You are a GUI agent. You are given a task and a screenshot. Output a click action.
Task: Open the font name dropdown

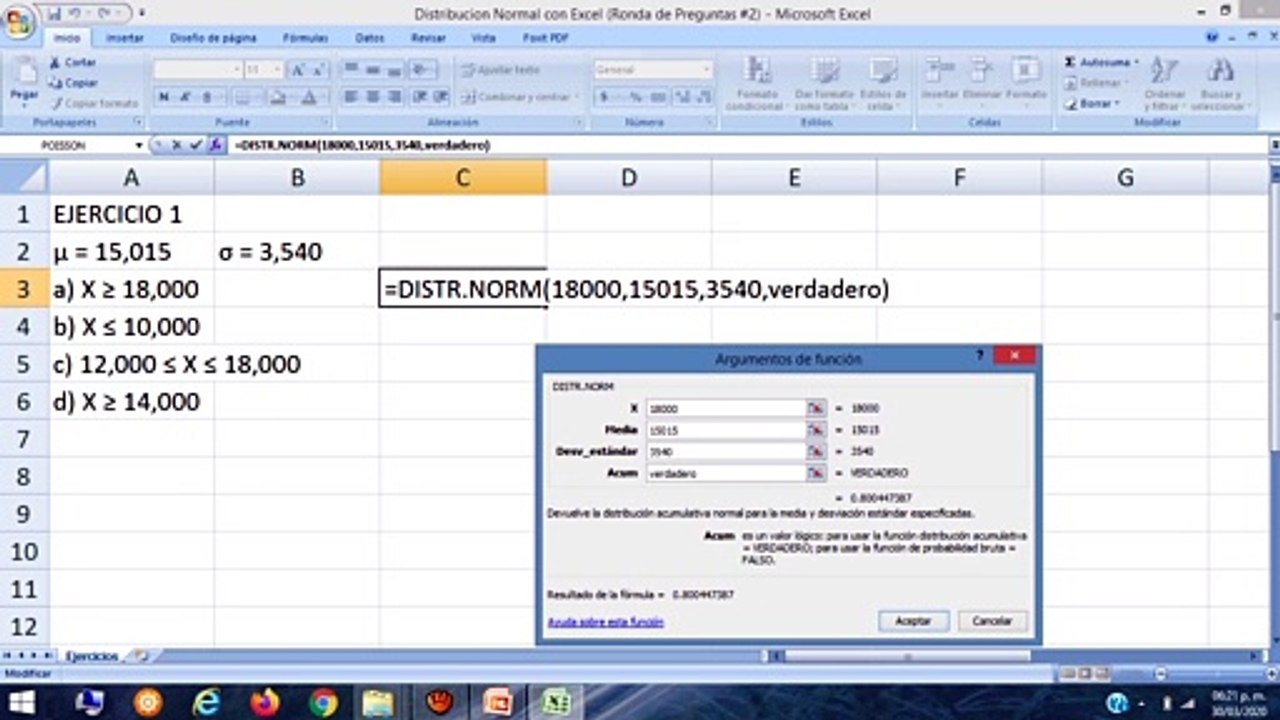pyautogui.click(x=237, y=70)
